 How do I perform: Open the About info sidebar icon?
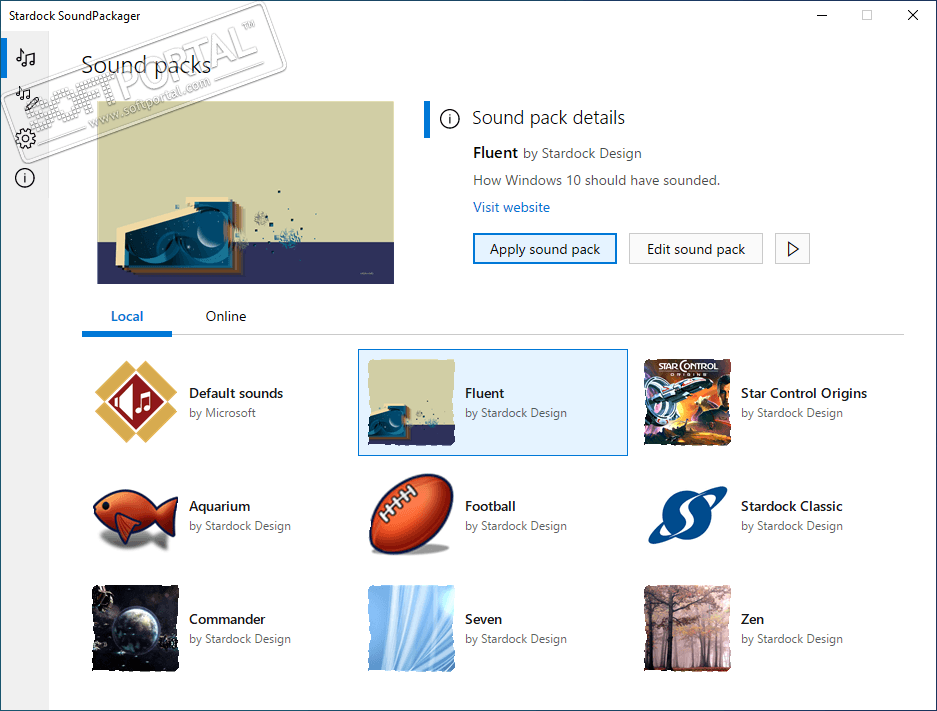pyautogui.click(x=25, y=178)
